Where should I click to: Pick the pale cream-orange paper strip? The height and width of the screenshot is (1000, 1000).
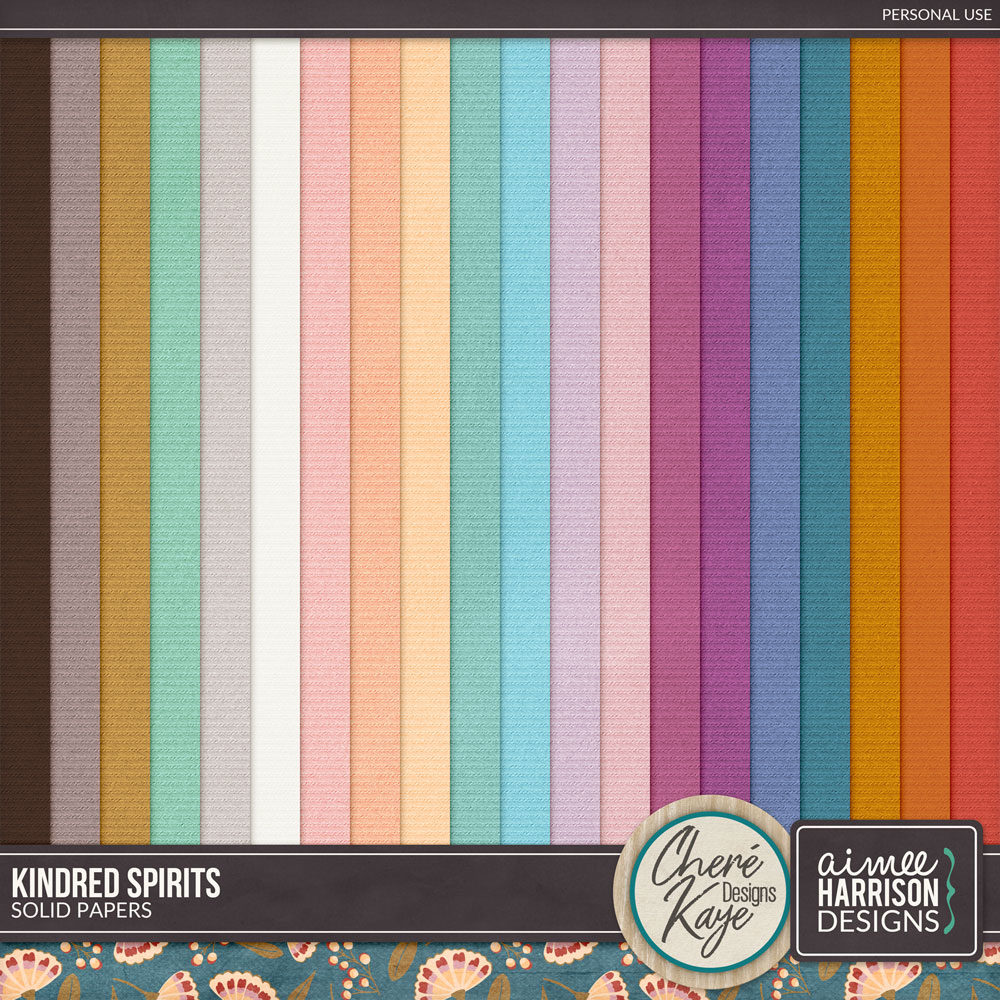[425, 441]
